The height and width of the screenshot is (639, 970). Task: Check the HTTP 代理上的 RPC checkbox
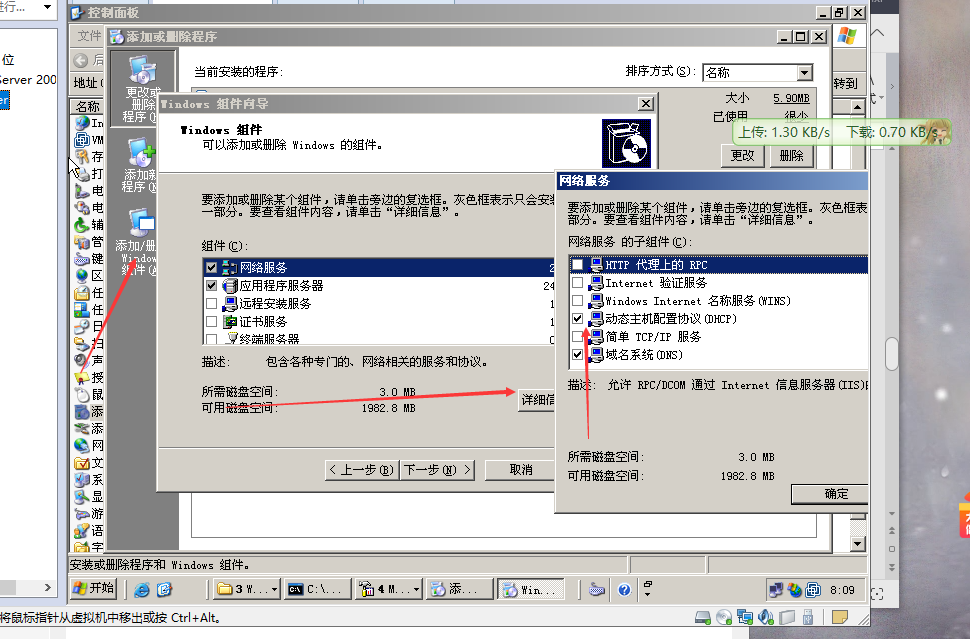(577, 265)
